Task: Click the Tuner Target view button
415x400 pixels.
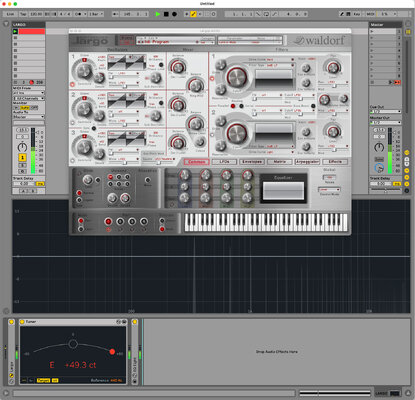Action: tap(43, 380)
